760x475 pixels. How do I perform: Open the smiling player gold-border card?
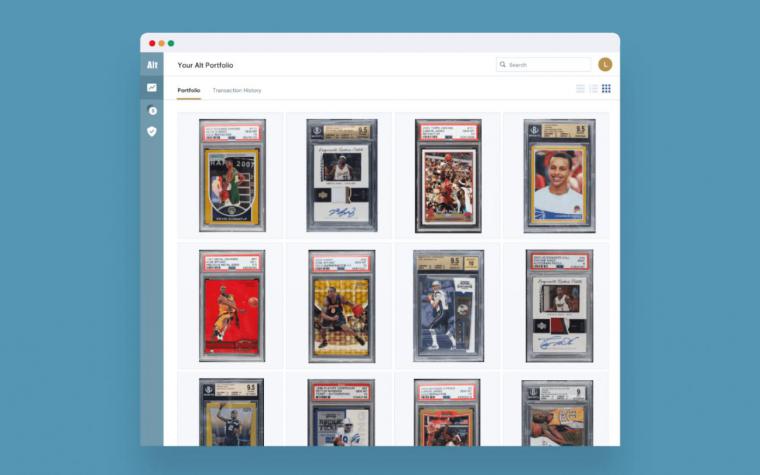point(559,176)
